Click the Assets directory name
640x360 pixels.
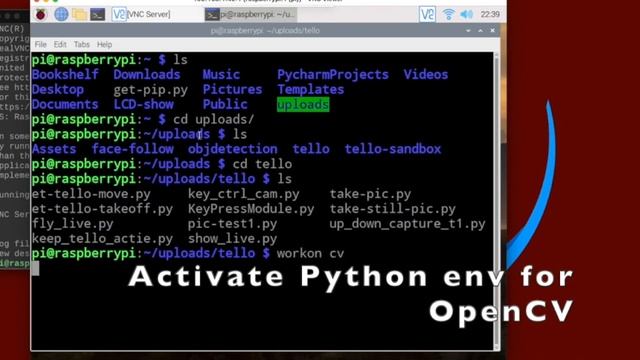click(54, 149)
